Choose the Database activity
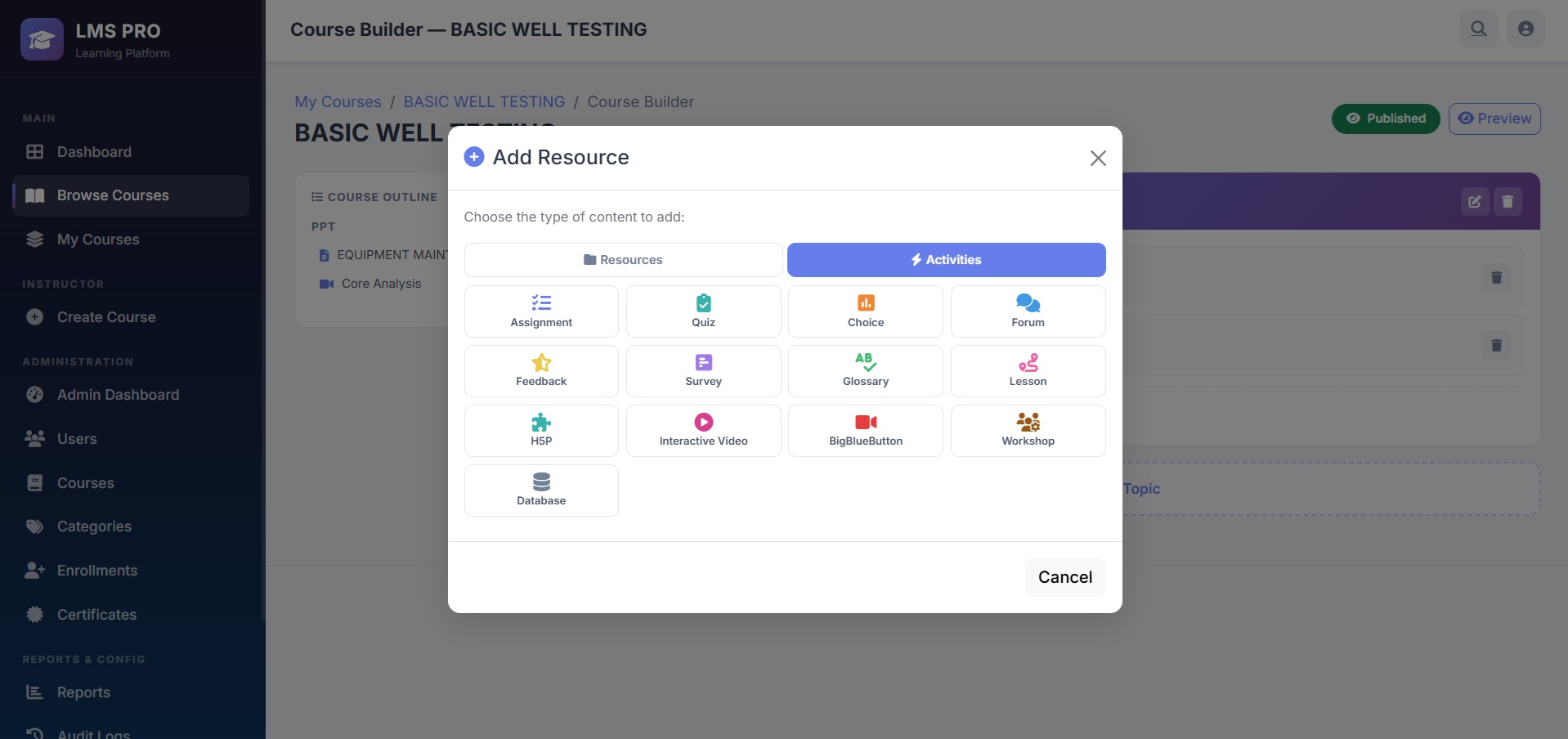 pos(541,490)
